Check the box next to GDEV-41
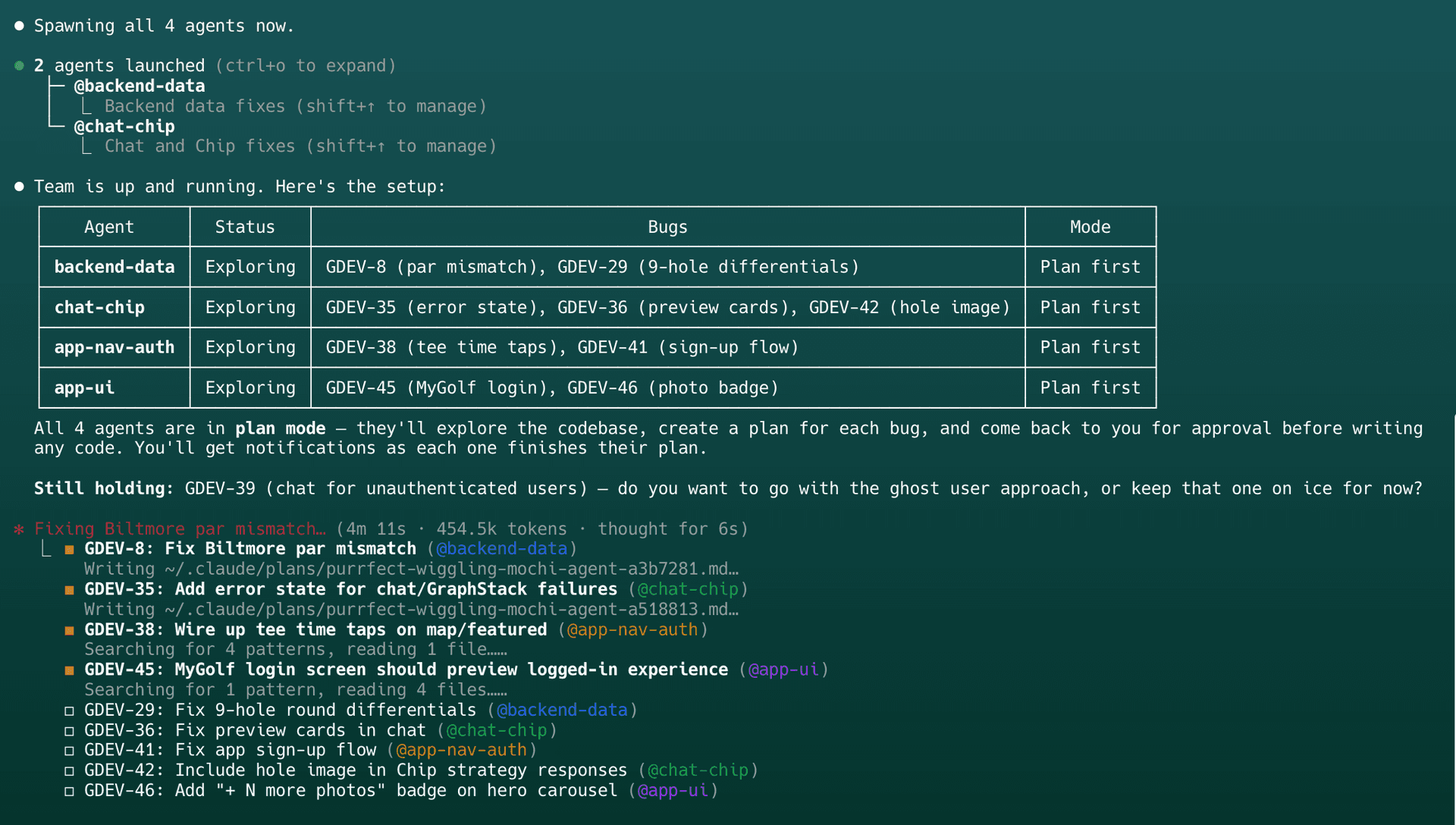This screenshot has width=1456, height=825. (x=69, y=750)
